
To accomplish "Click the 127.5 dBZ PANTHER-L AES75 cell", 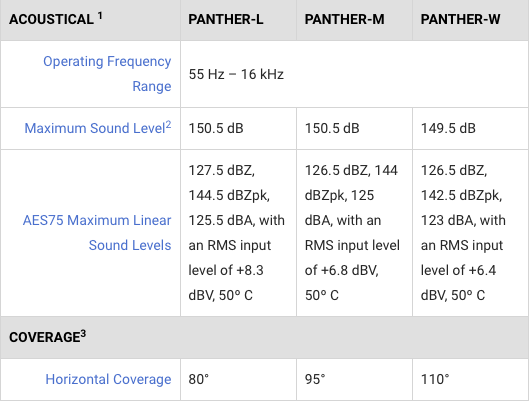I will [238, 233].
